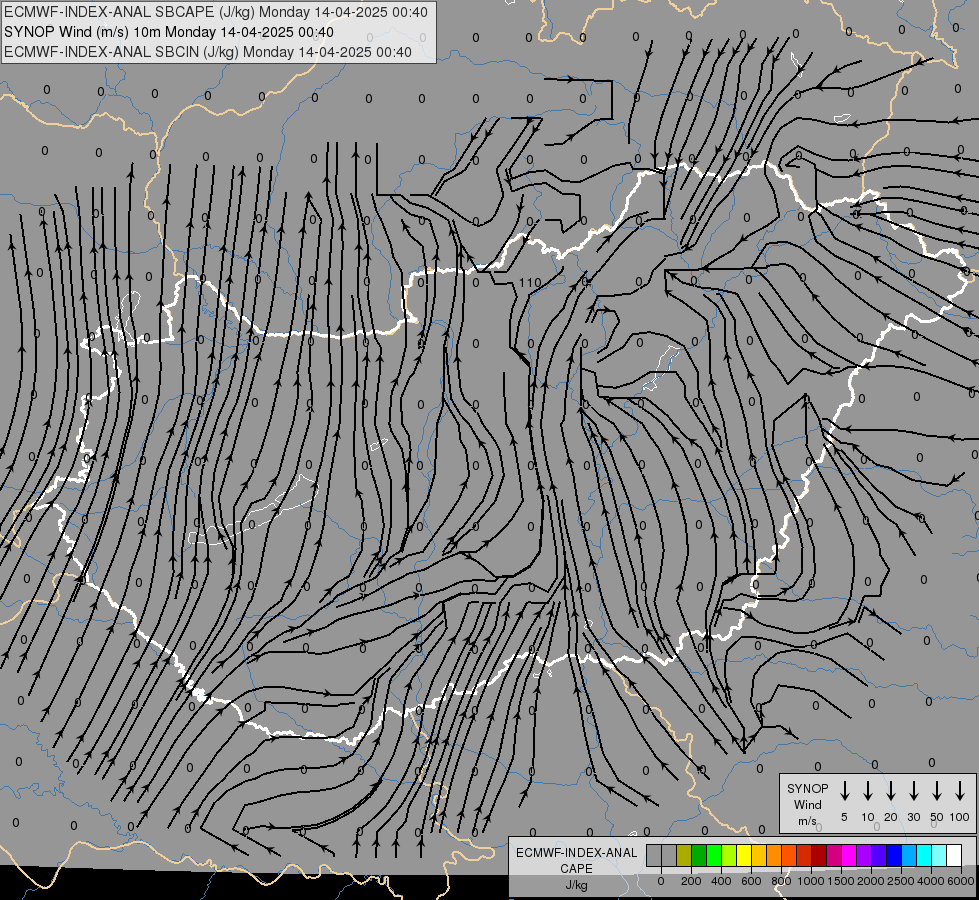The width and height of the screenshot is (979, 900).
Task: Click the 4000 tick on CAPE scale
Action: pos(930,881)
